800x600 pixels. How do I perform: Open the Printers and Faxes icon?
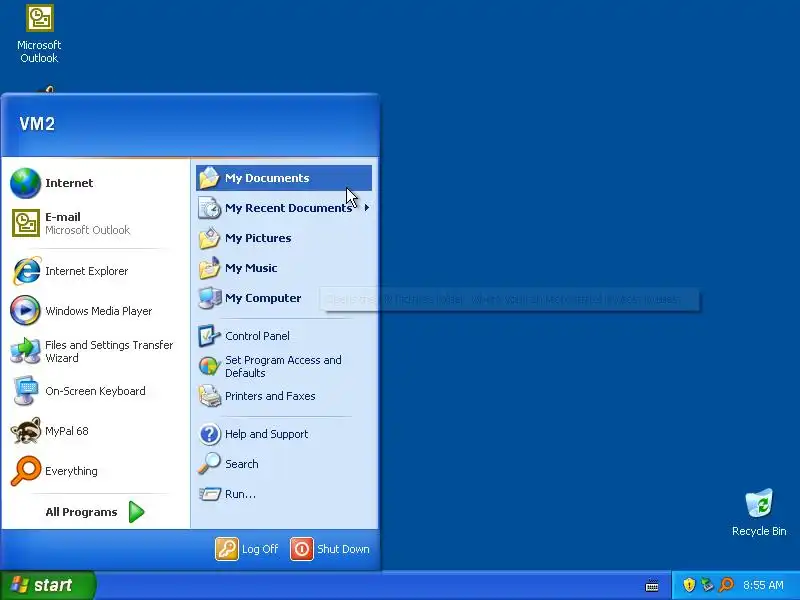[x=209, y=396]
